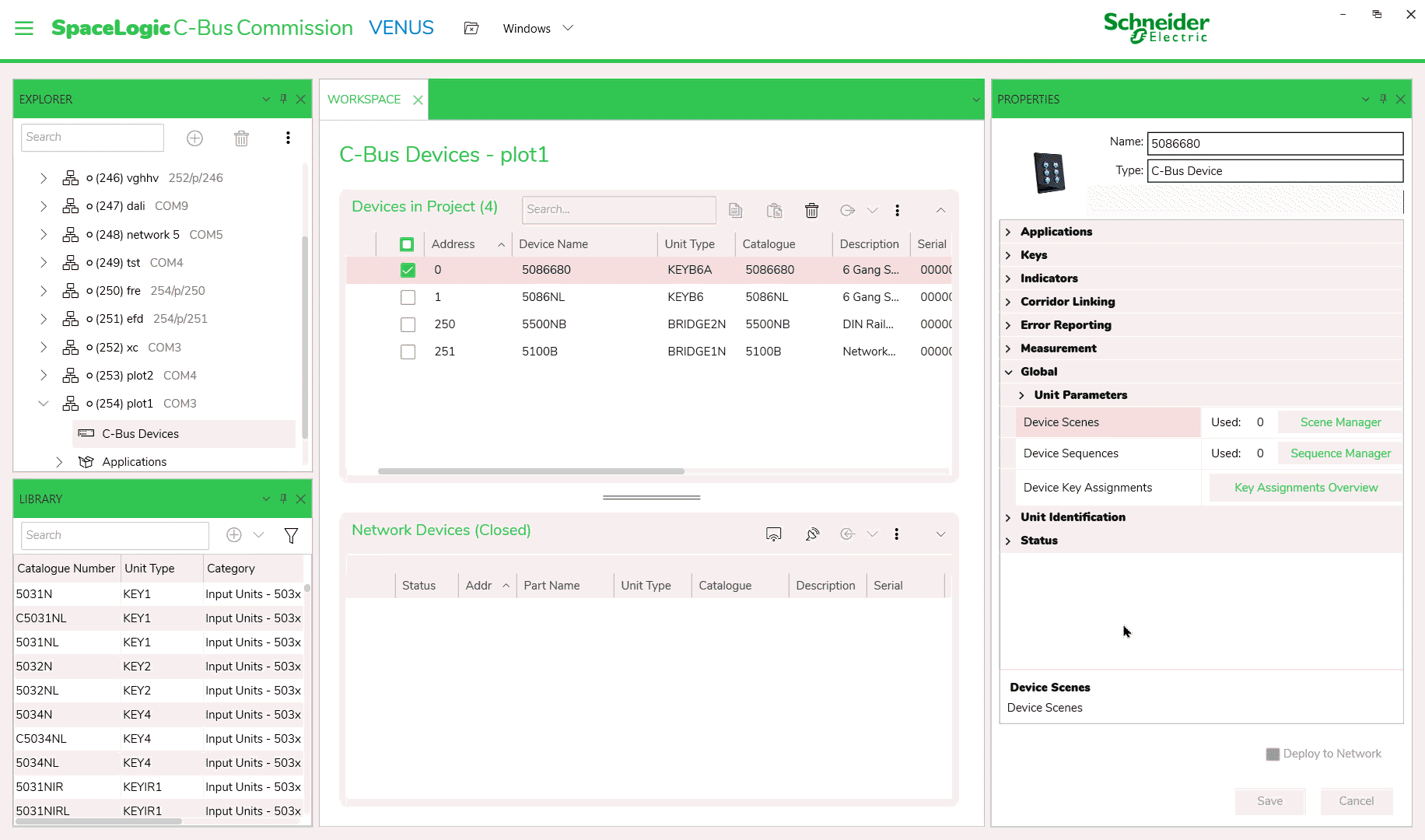Click the workspace pane splitter handle
Screen dimensions: 1425x840
[x=651, y=498]
